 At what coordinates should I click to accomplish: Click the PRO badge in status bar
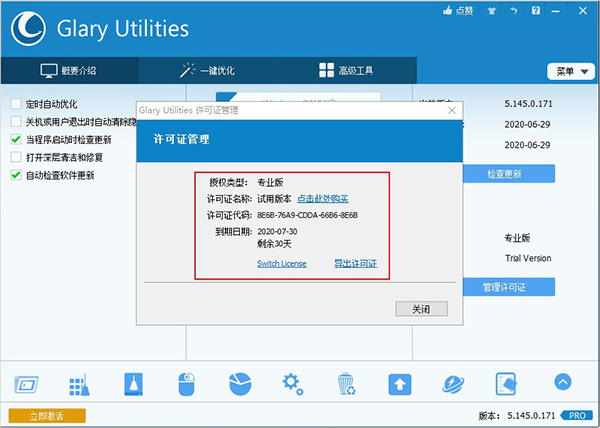577,415
